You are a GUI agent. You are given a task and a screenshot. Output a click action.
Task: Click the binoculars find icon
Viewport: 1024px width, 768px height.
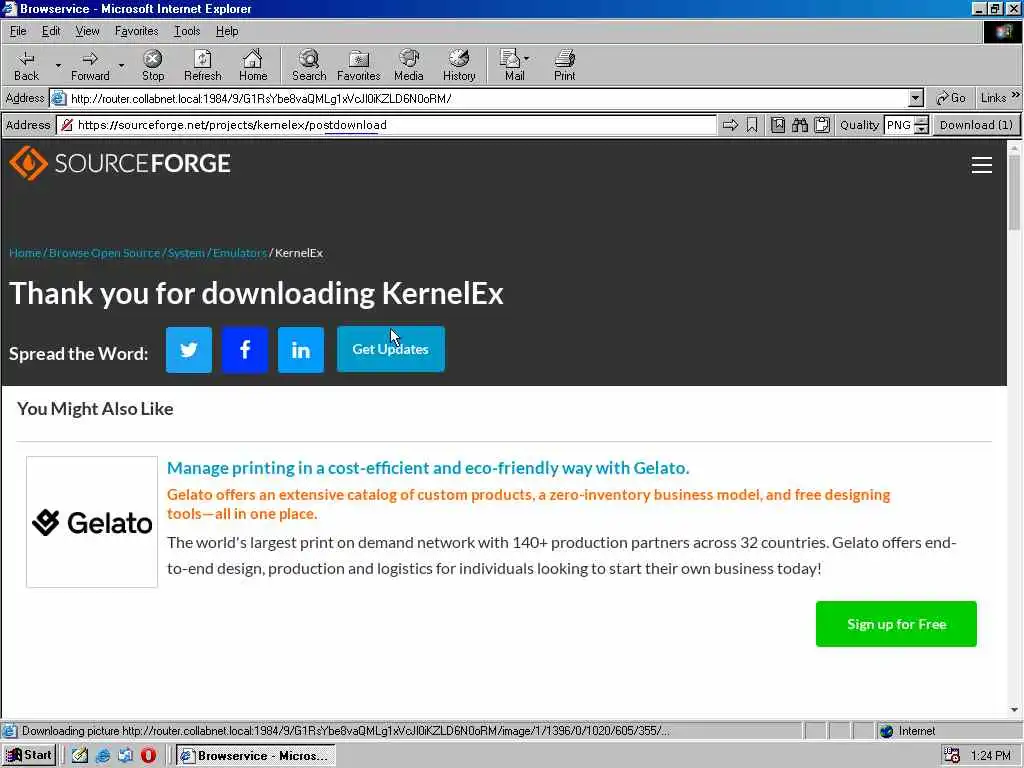[x=800, y=125]
